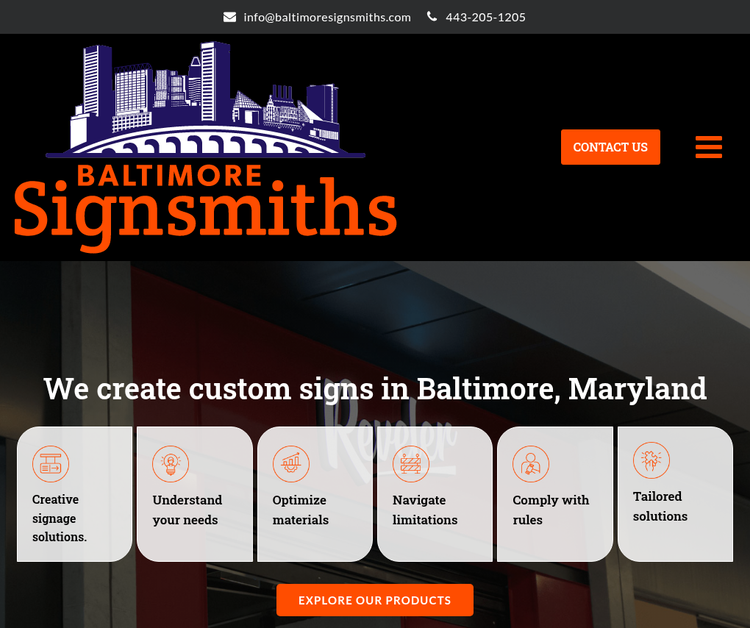Click the Contact Us button

click(x=610, y=147)
